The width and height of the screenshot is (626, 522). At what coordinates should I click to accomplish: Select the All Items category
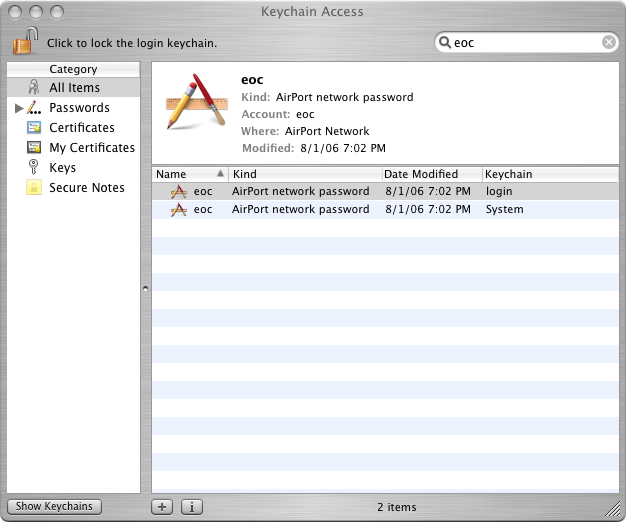click(x=73, y=87)
